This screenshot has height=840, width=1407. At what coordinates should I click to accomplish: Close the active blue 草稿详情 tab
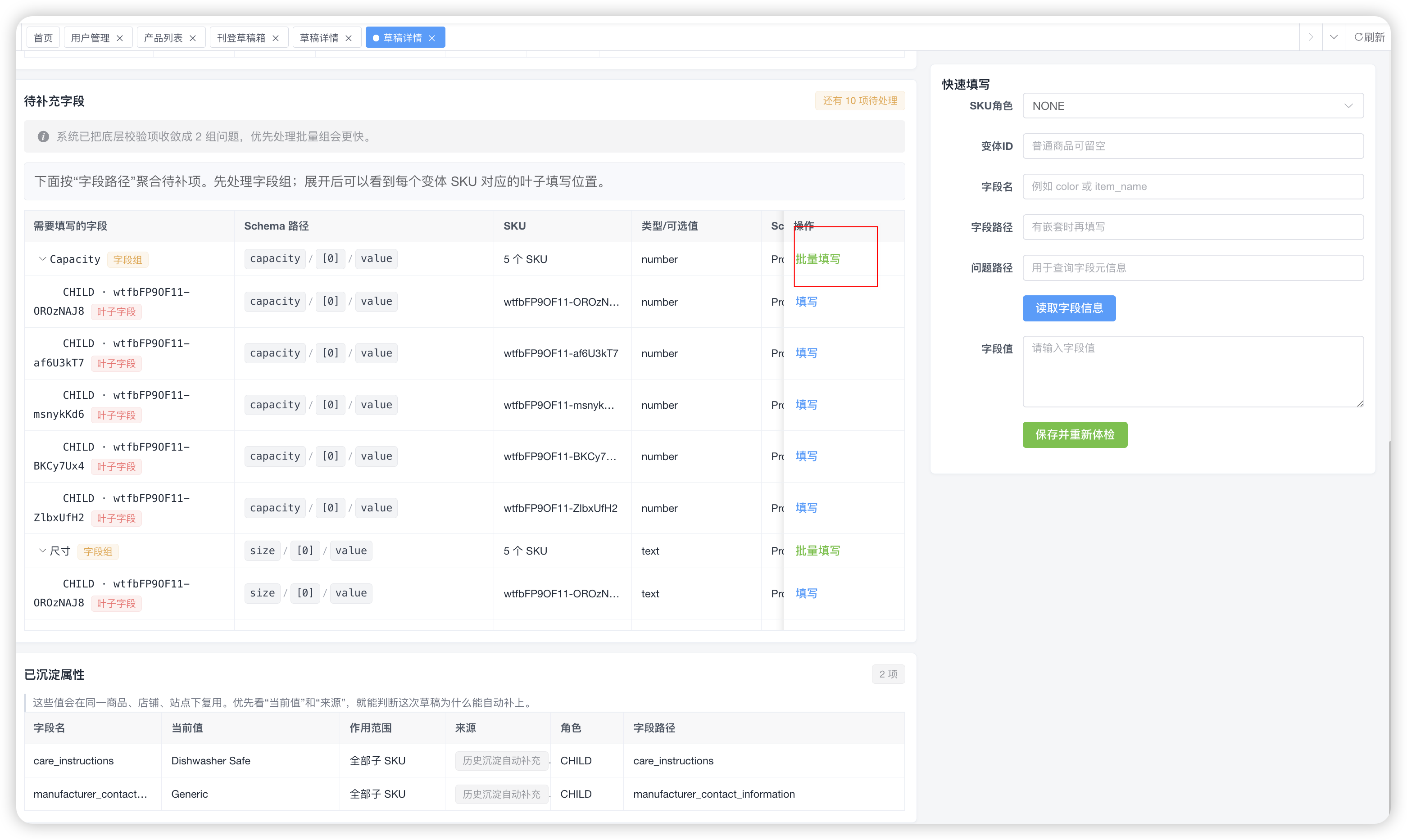(x=432, y=38)
